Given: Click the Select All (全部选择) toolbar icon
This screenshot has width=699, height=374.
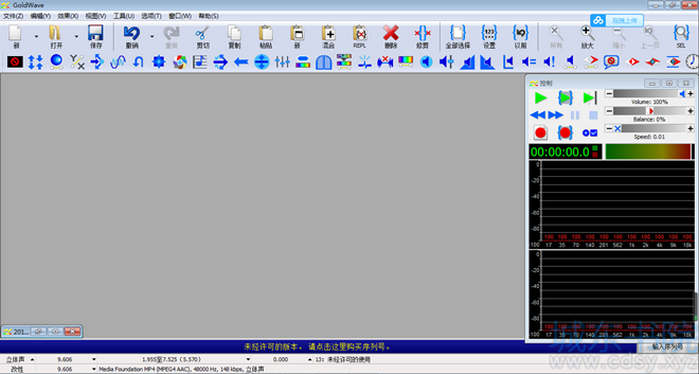Looking at the screenshot, I should tap(458, 37).
